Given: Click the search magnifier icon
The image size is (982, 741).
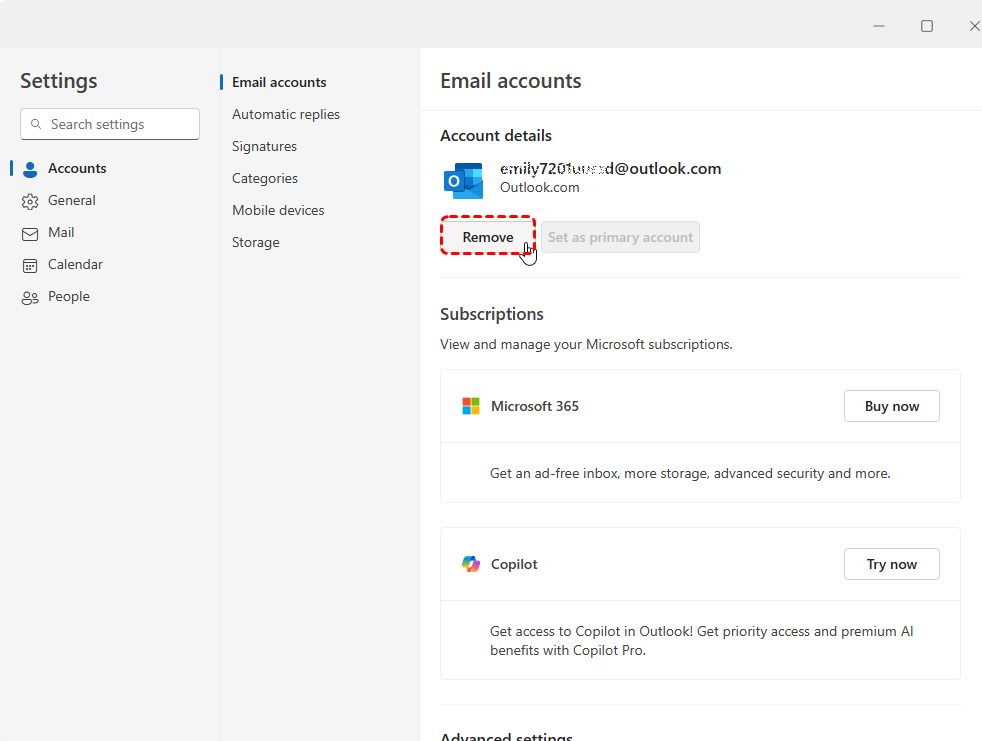Looking at the screenshot, I should 37,125.
